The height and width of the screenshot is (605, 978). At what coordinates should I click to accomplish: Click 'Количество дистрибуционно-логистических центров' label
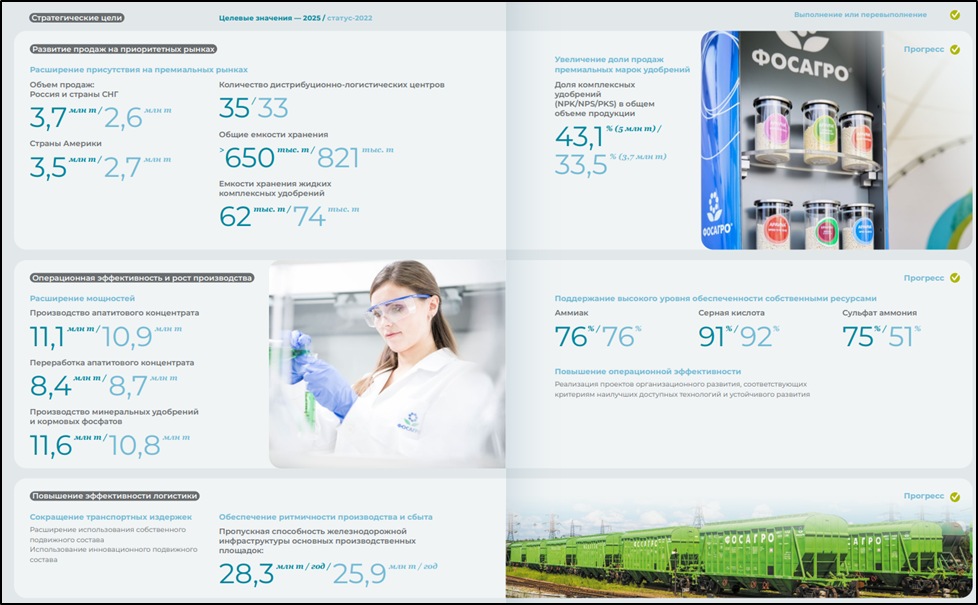pyautogui.click(x=331, y=85)
